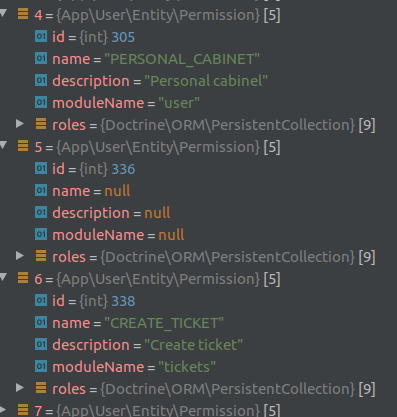The image size is (397, 417).
Task: Select the description "Create ticket" row
Action: 198,345
